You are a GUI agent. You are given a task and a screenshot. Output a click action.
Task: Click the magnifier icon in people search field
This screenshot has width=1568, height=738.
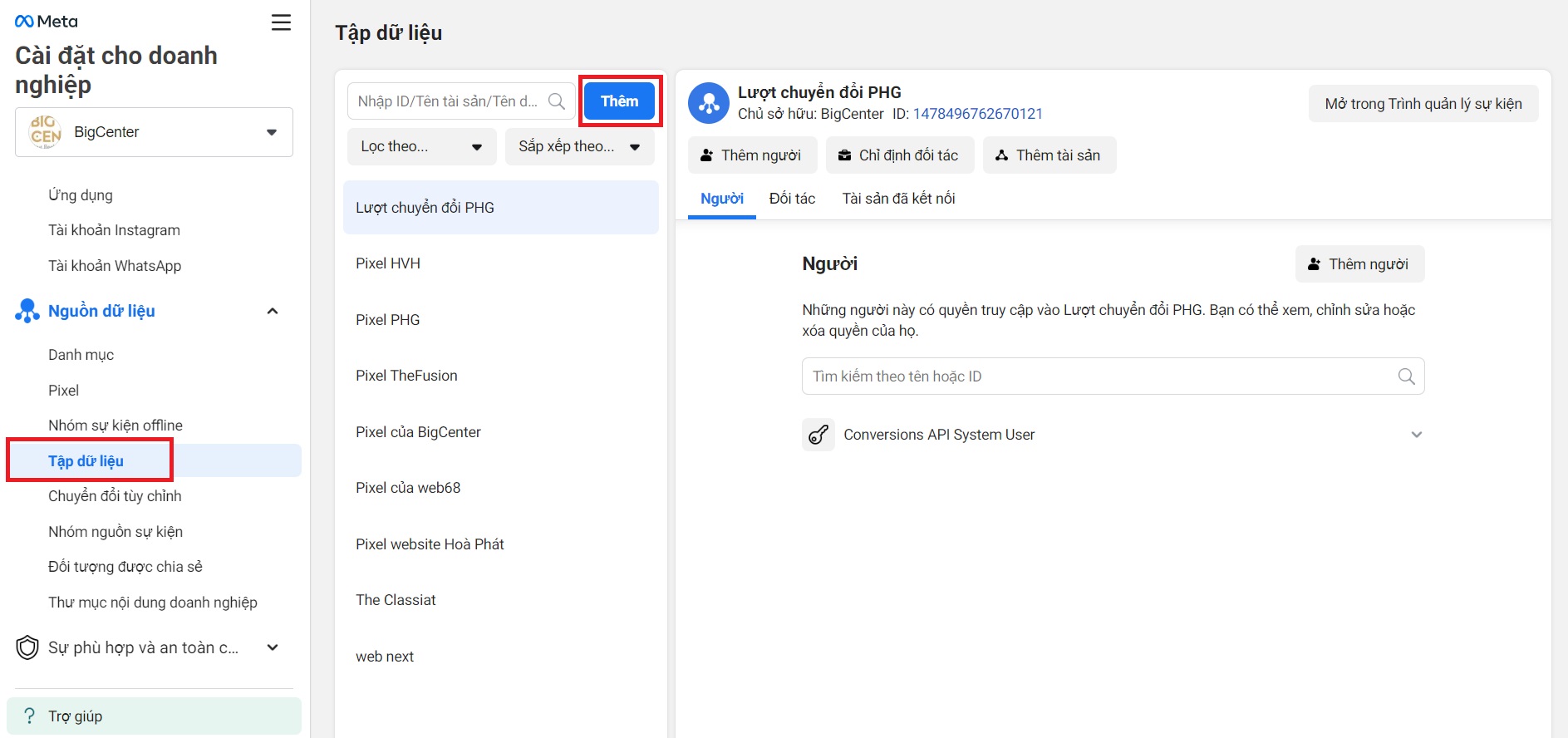1406,376
